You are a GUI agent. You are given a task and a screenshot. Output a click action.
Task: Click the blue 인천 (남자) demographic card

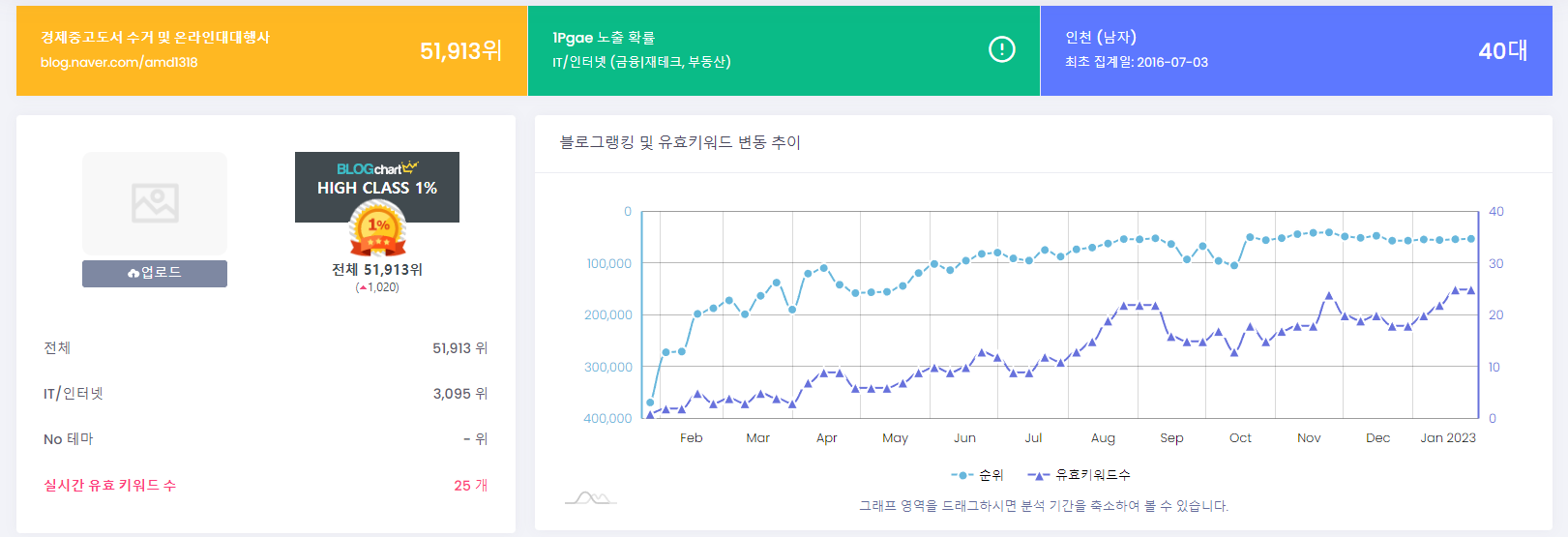(1296, 50)
